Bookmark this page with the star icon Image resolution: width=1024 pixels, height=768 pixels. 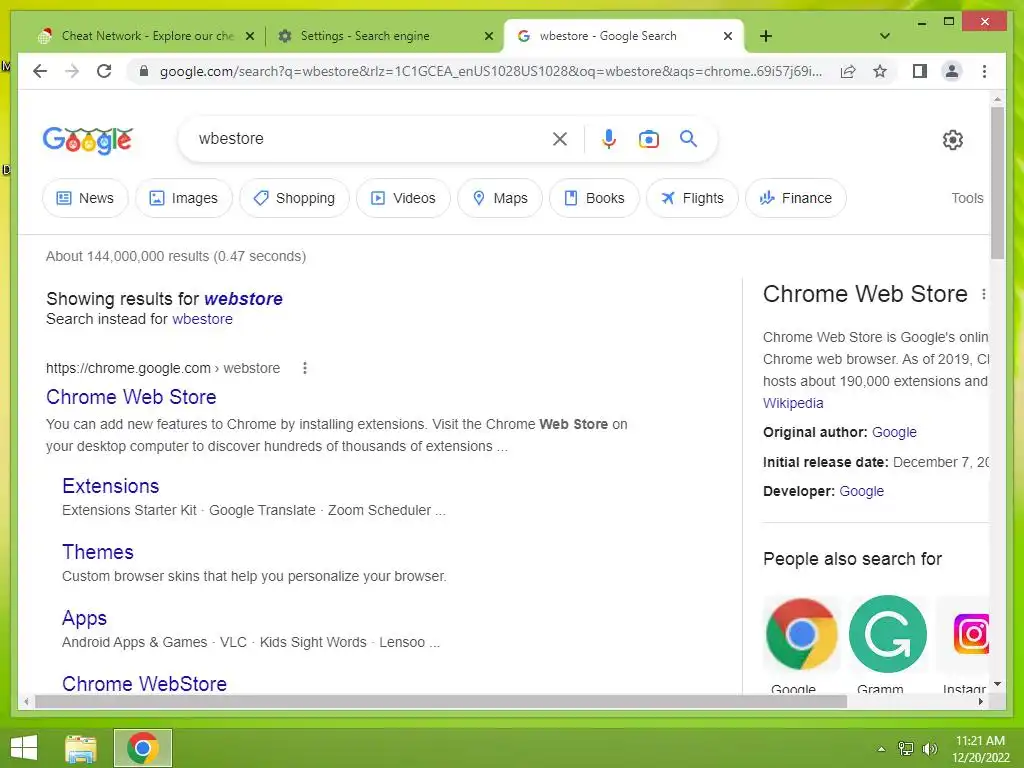tap(880, 71)
